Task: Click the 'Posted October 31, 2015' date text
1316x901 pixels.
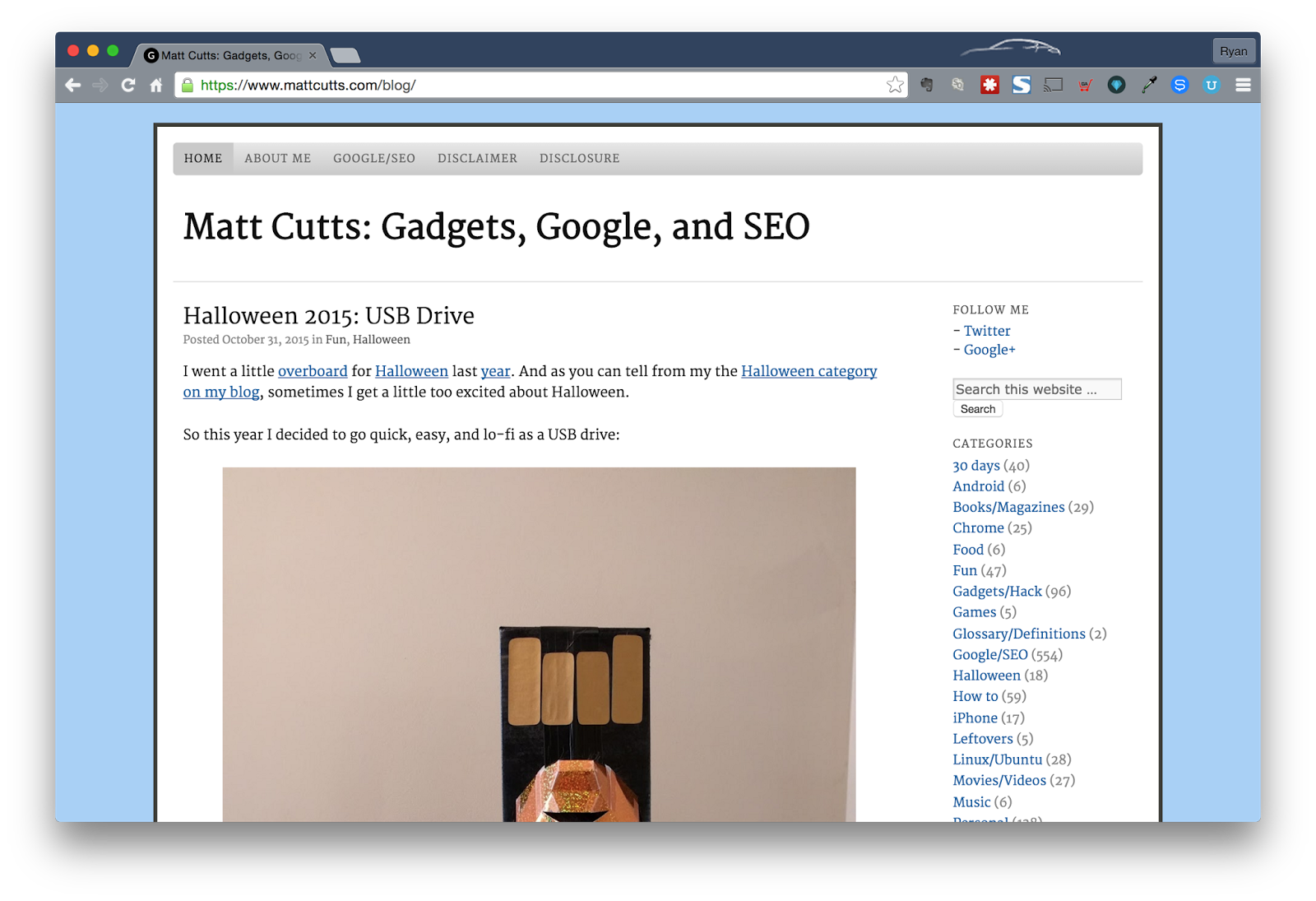Action: coord(246,339)
